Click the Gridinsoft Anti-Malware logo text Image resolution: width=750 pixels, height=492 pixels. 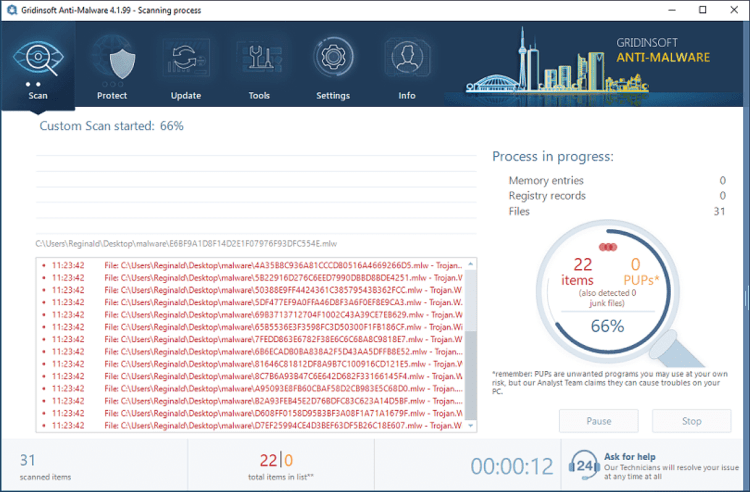click(x=663, y=50)
